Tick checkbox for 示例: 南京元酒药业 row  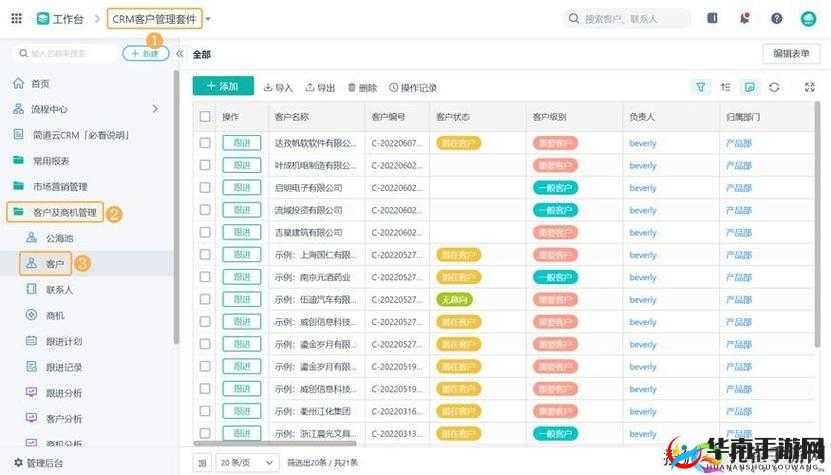(x=205, y=277)
